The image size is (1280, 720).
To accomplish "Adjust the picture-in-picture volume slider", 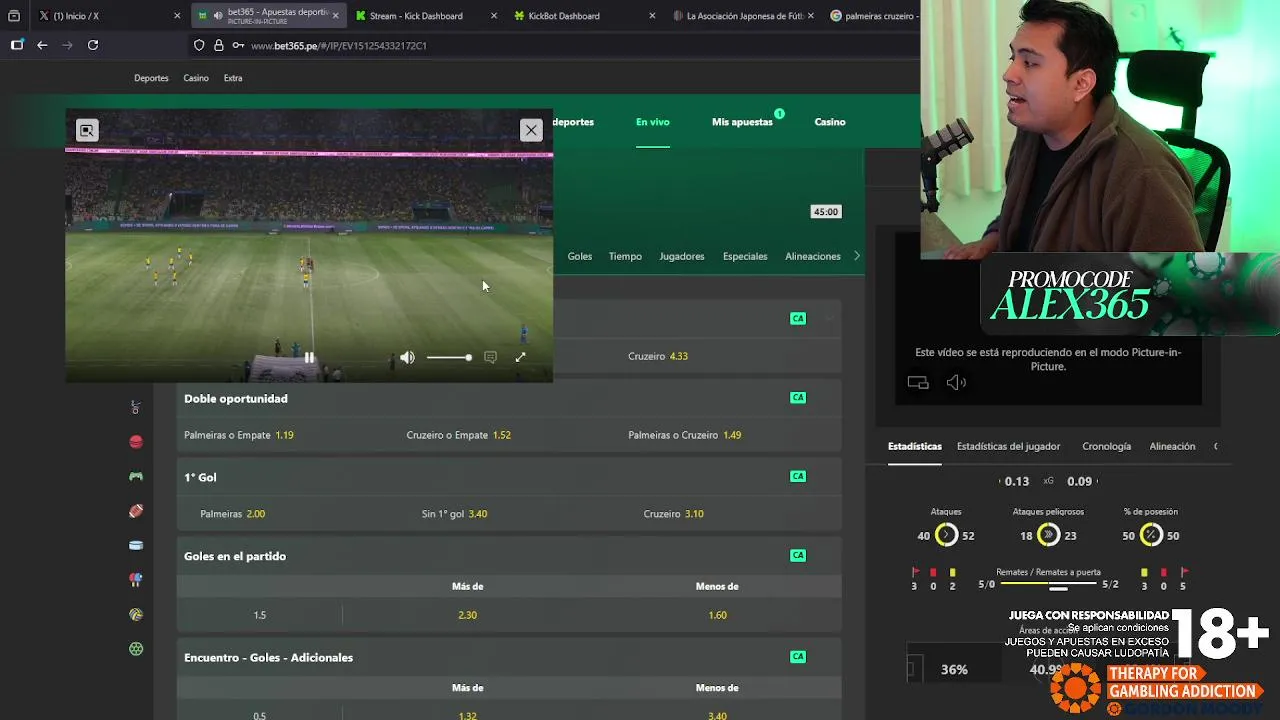I will click(449, 357).
